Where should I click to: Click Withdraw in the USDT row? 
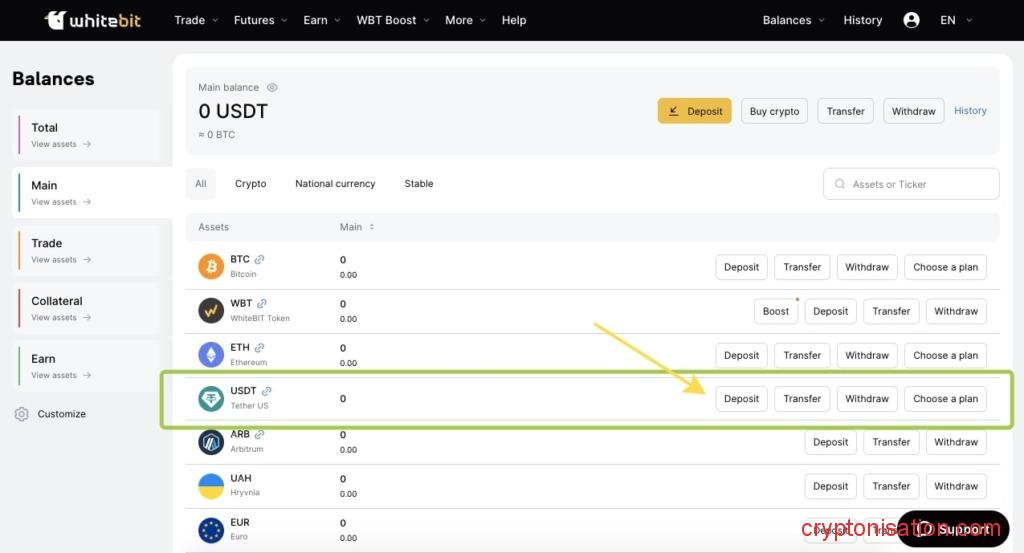pos(867,399)
